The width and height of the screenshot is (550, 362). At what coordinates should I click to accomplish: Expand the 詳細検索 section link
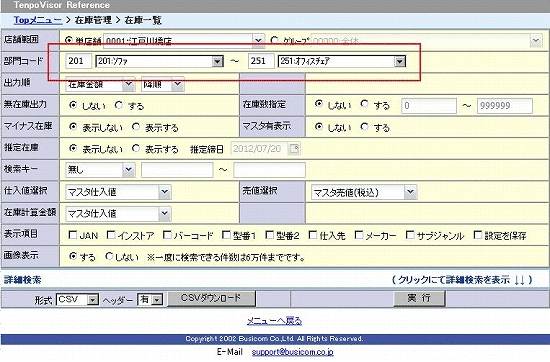coord(462,280)
